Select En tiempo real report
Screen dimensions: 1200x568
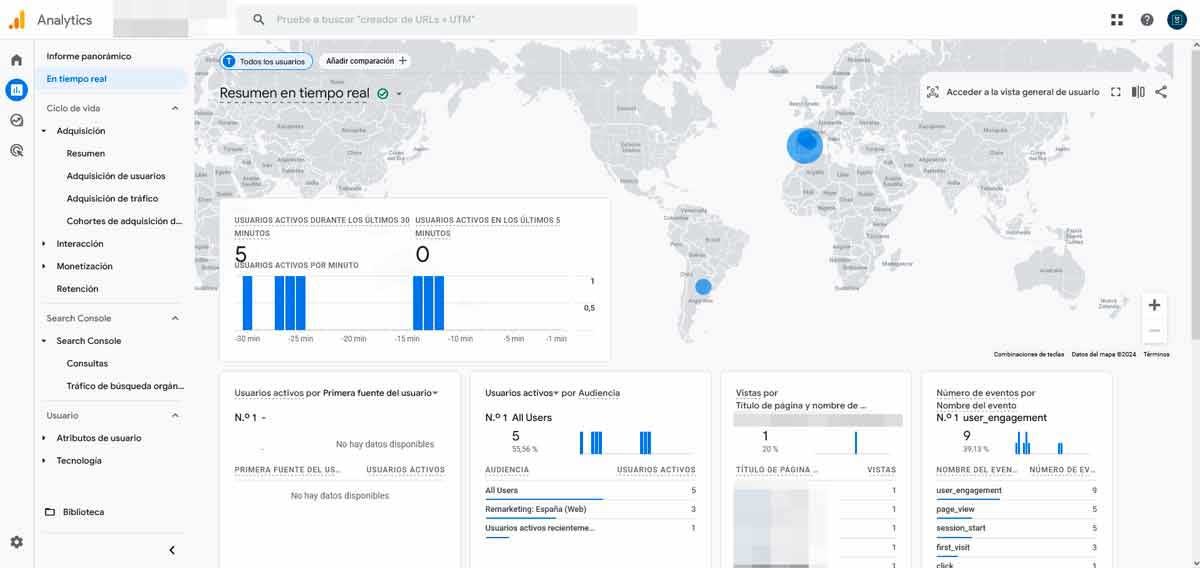pos(77,79)
